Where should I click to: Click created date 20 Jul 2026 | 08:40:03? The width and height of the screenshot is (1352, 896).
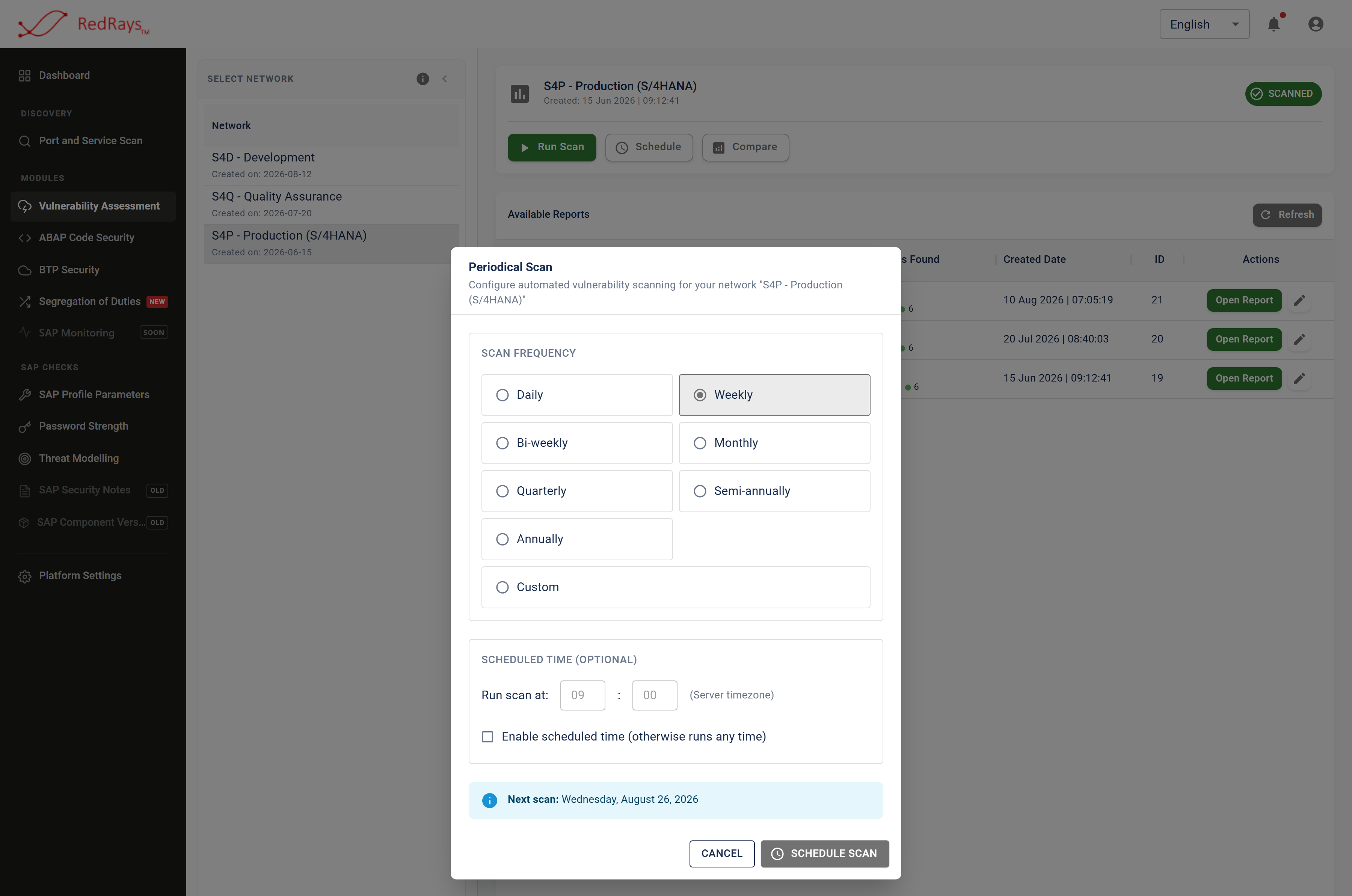[x=1055, y=339]
